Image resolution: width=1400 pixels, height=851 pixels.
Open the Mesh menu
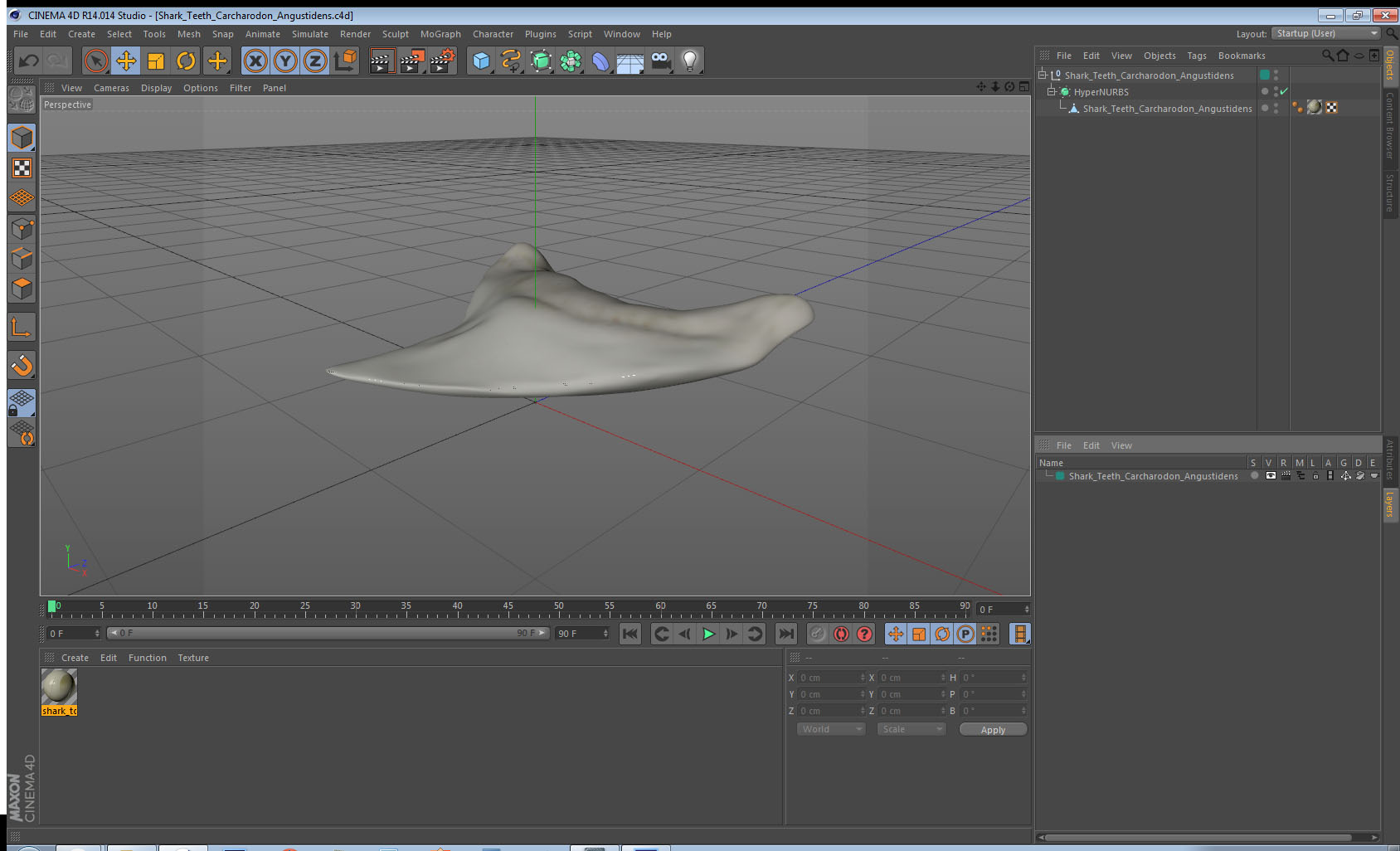point(188,34)
